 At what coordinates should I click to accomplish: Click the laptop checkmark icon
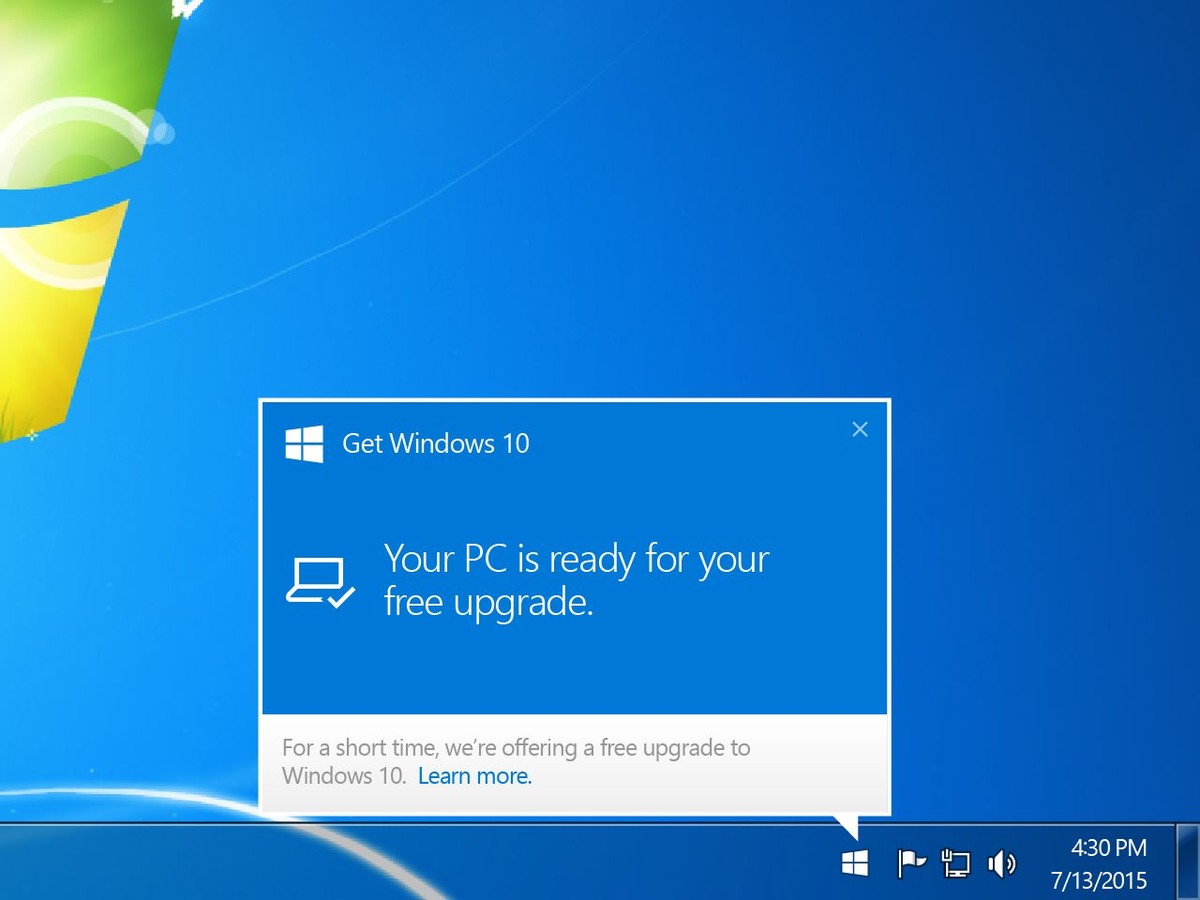321,581
